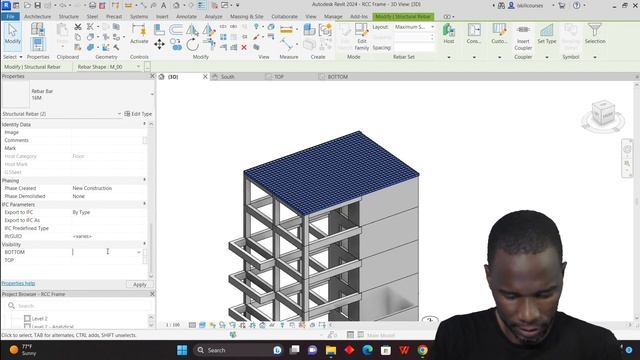This screenshot has height=360, width=640.
Task: Switch to the BOTTOM view tab
Action: point(338,77)
